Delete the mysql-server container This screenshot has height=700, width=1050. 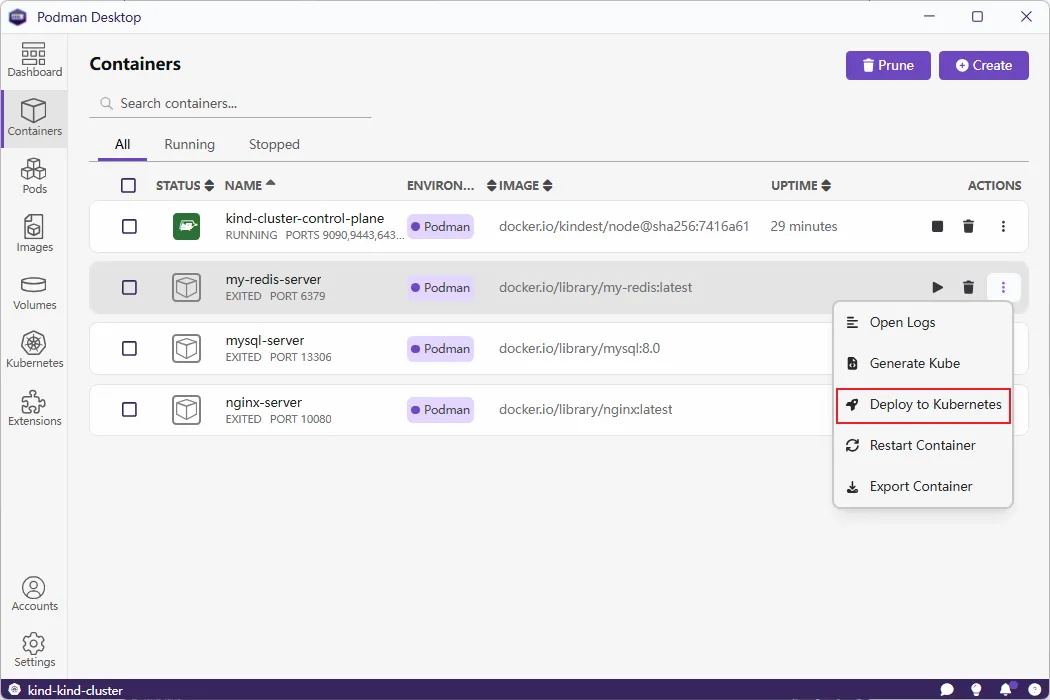click(968, 348)
